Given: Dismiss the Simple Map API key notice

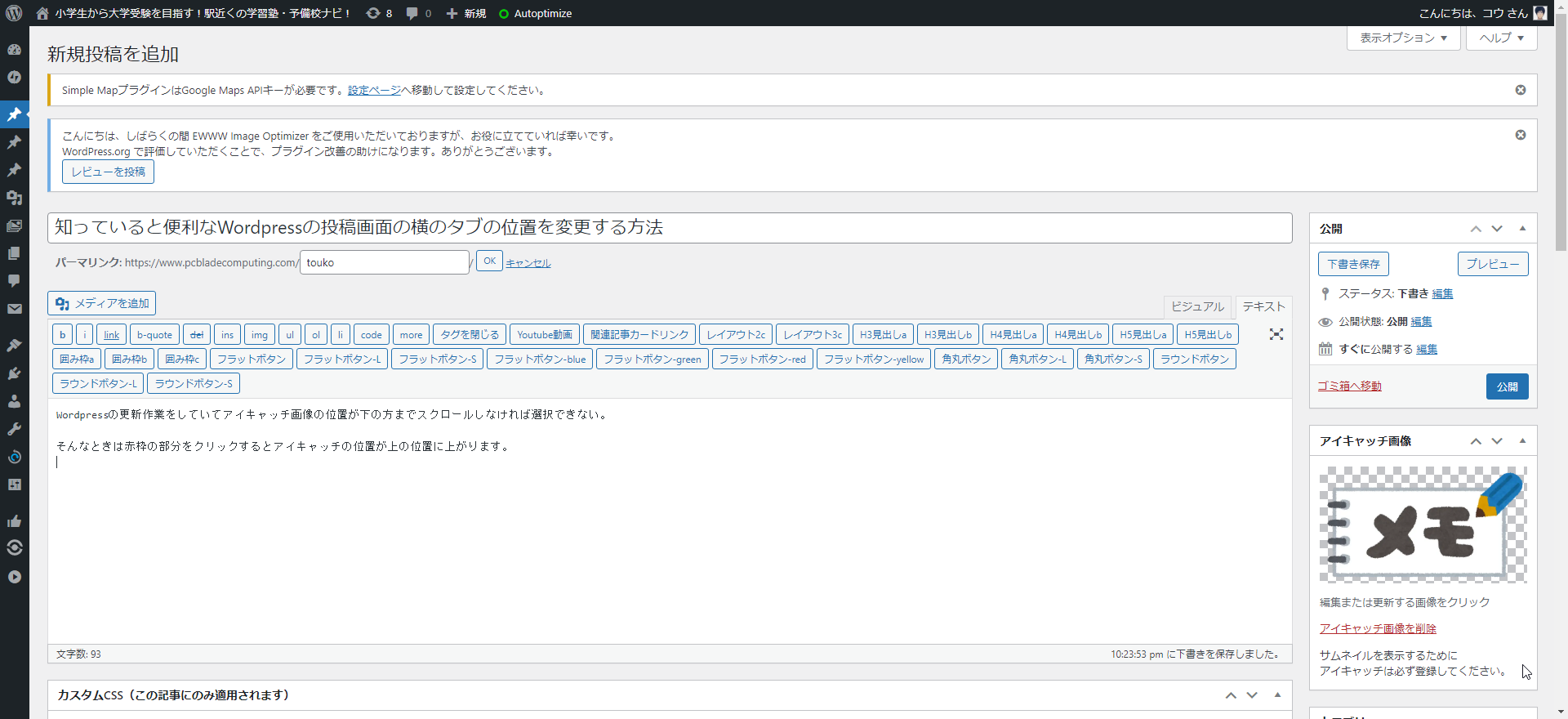Looking at the screenshot, I should point(1521,90).
